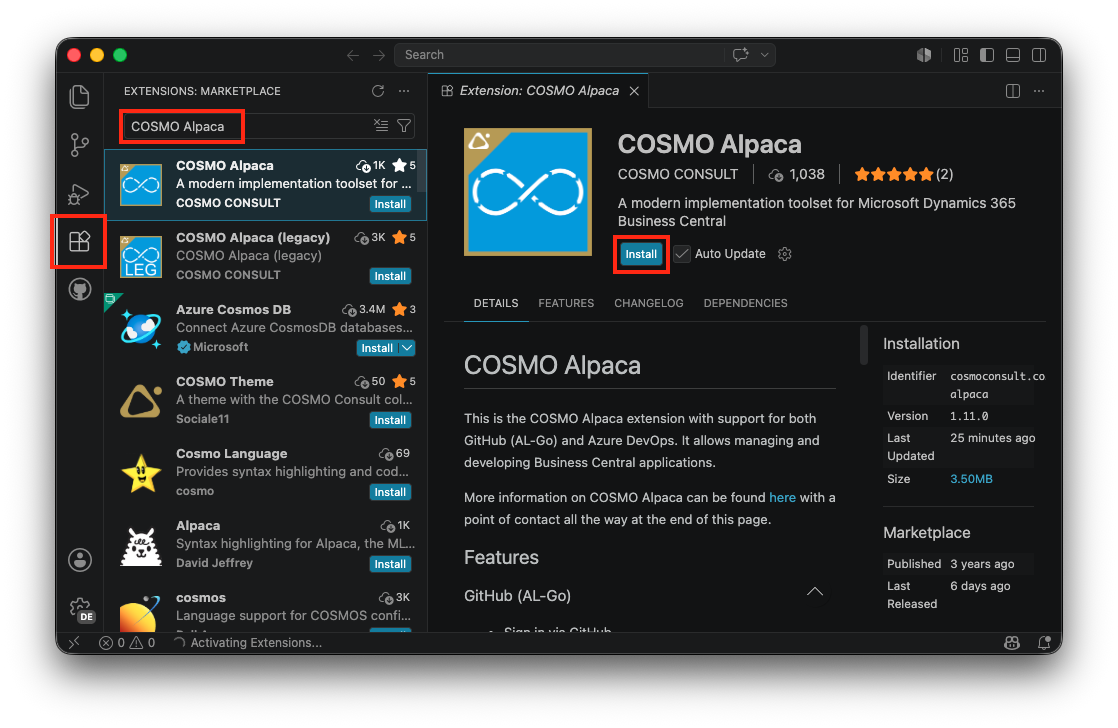Open the extensions filter menu

[404, 125]
